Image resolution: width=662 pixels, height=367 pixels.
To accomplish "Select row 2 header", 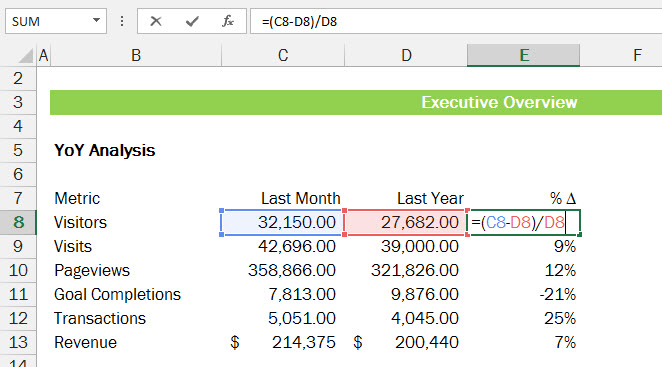I will point(18,78).
